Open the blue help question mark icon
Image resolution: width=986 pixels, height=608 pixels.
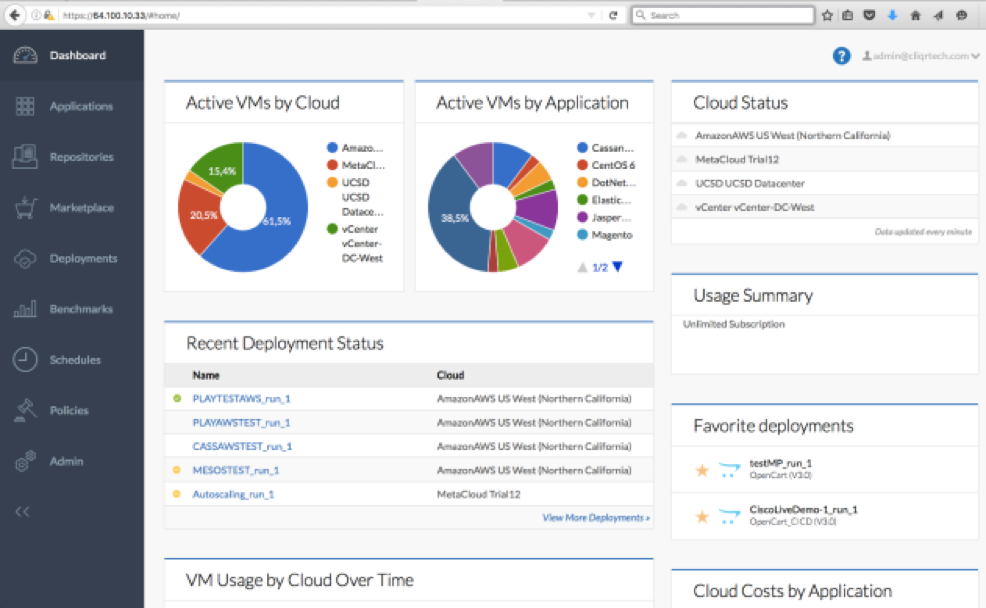click(841, 56)
